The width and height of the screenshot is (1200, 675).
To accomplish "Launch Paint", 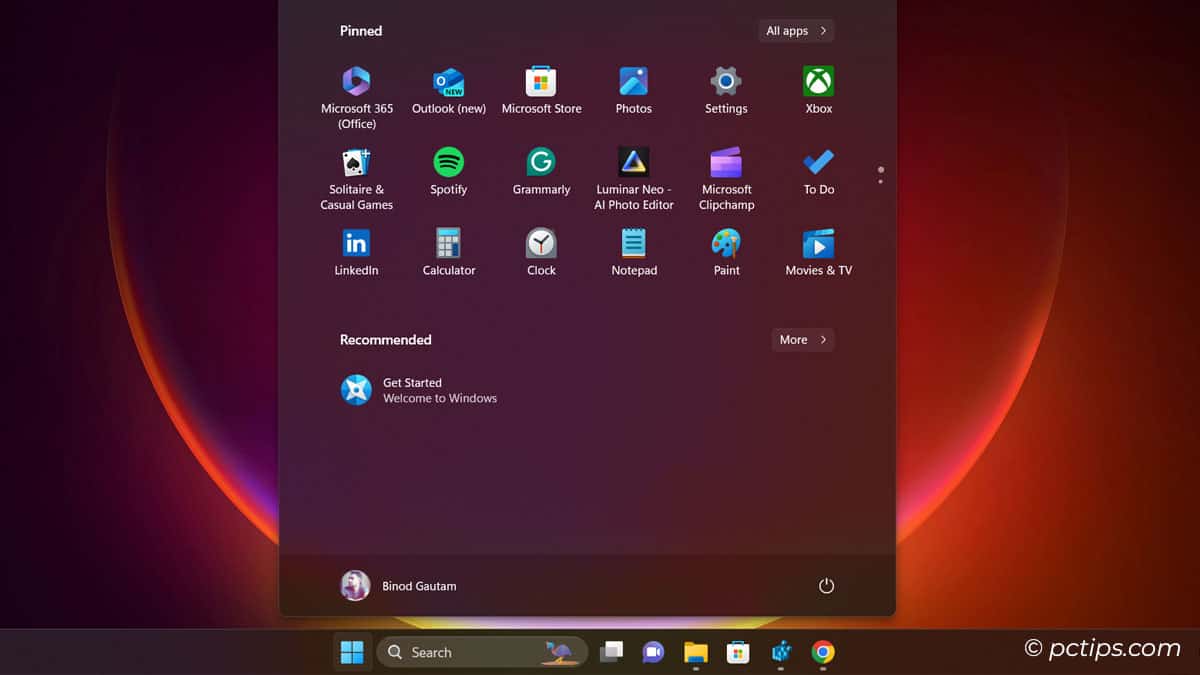I will [725, 245].
